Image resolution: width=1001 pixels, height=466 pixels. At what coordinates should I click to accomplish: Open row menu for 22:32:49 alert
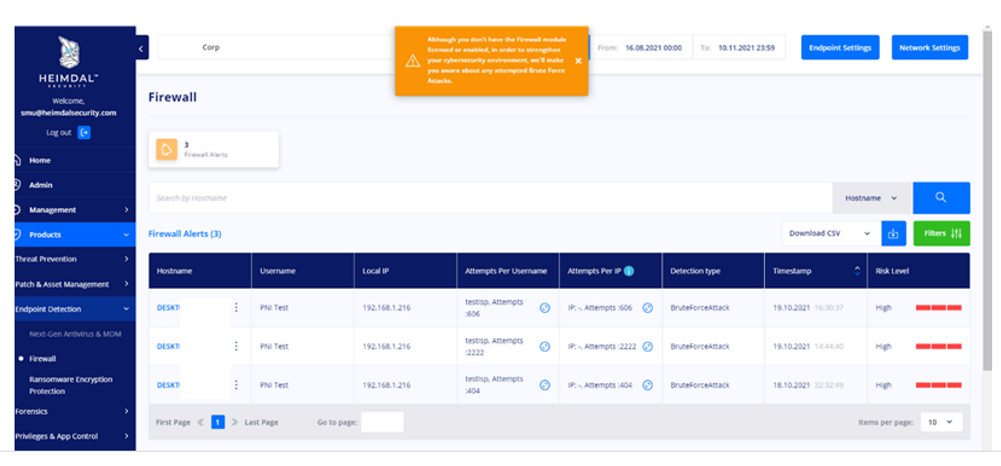[x=236, y=385]
